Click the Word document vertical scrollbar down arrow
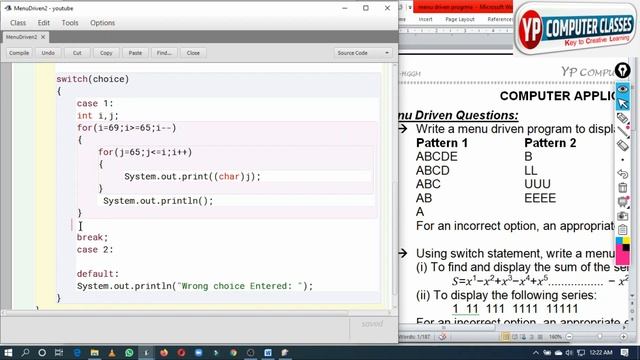 pos(632,296)
